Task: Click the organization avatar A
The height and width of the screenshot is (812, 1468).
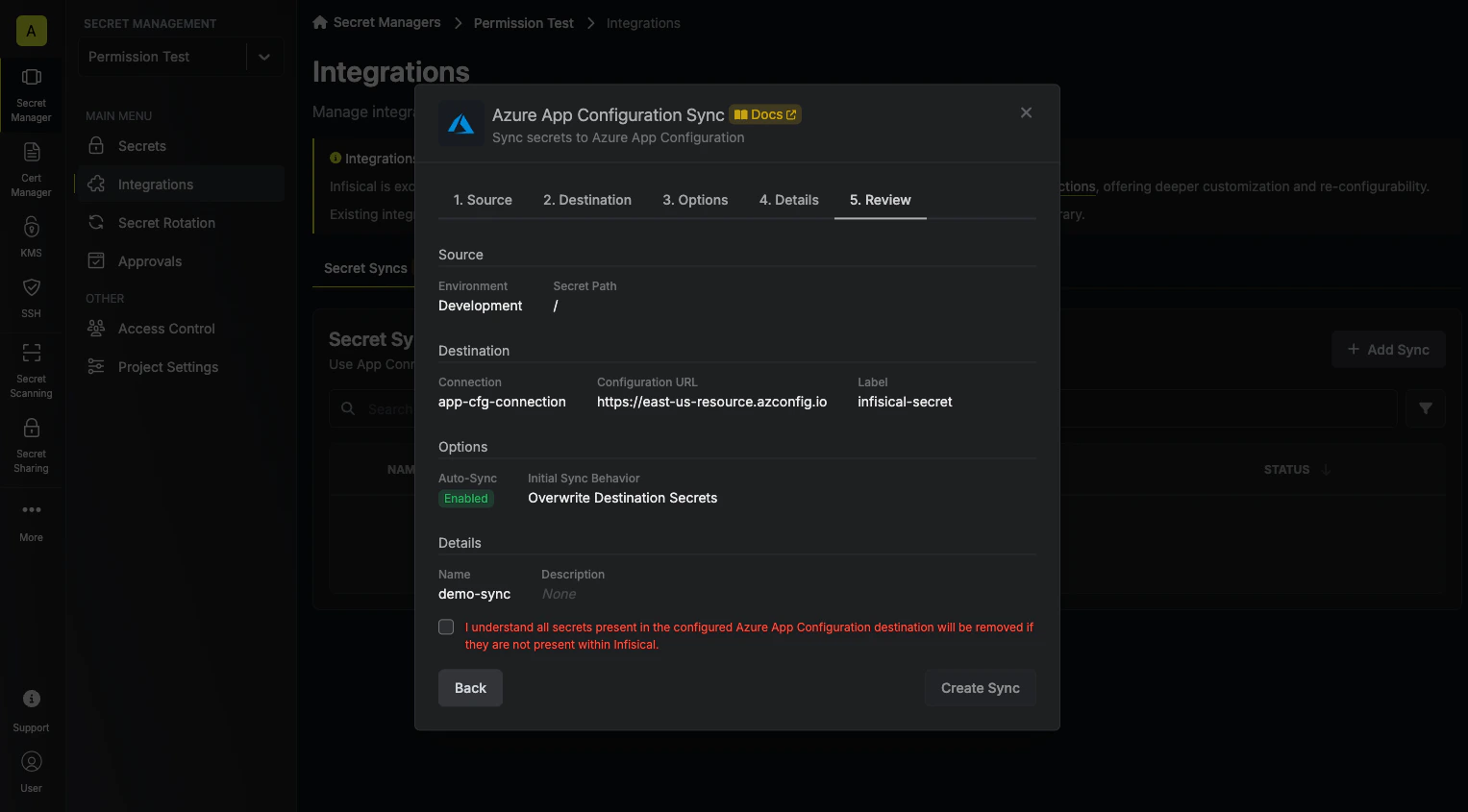Action: click(31, 31)
